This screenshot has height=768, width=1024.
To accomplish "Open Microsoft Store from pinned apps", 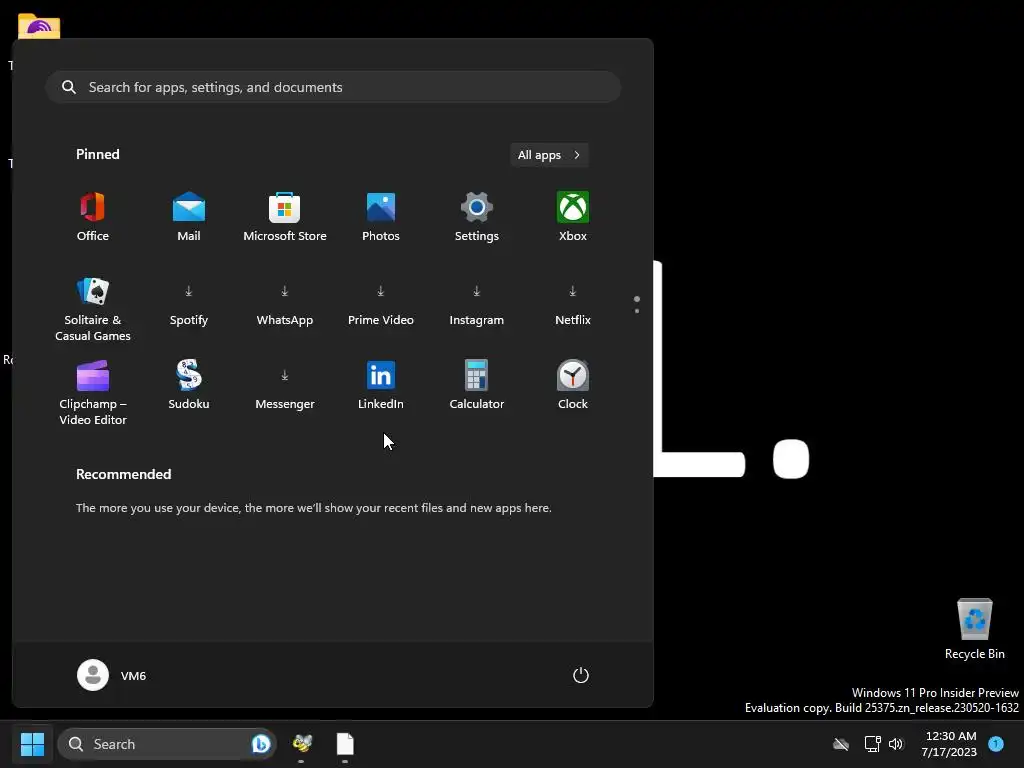I will [285, 217].
